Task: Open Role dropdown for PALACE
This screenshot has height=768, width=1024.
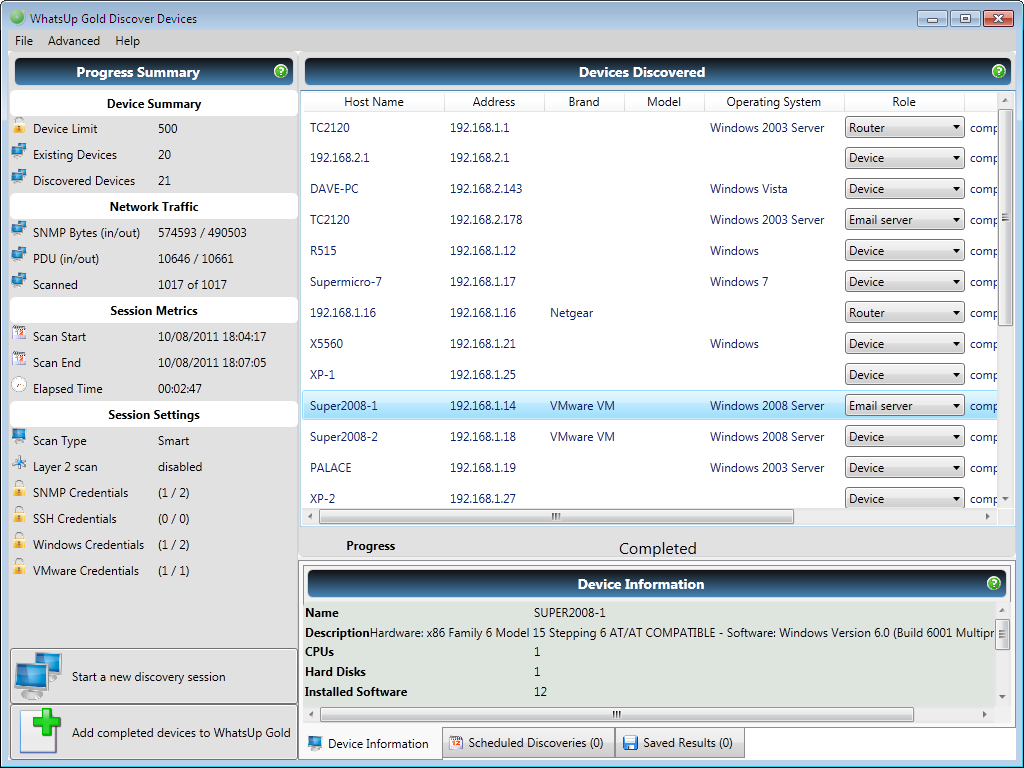Action: (904, 468)
